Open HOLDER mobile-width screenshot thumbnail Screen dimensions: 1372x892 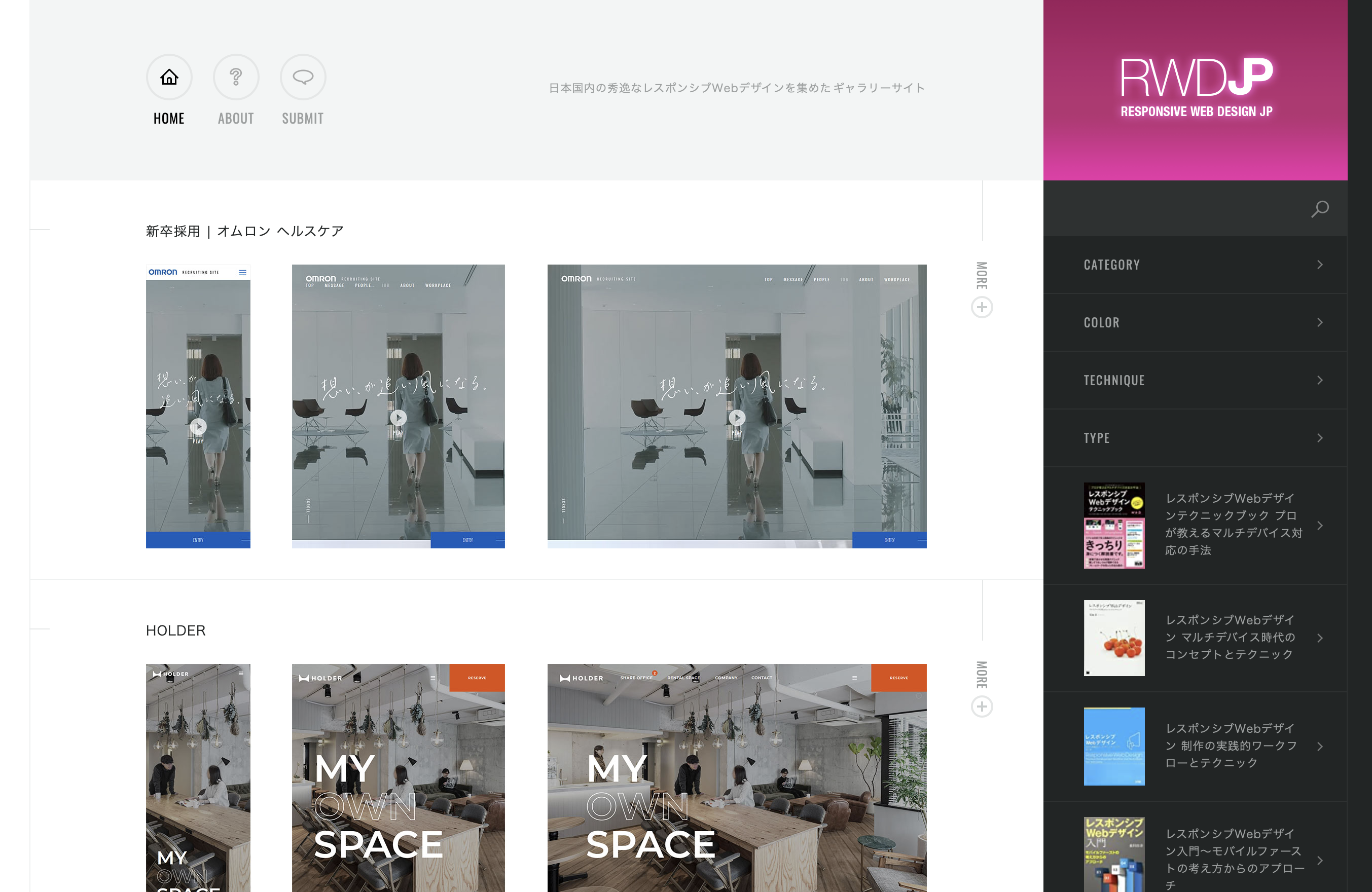click(198, 778)
